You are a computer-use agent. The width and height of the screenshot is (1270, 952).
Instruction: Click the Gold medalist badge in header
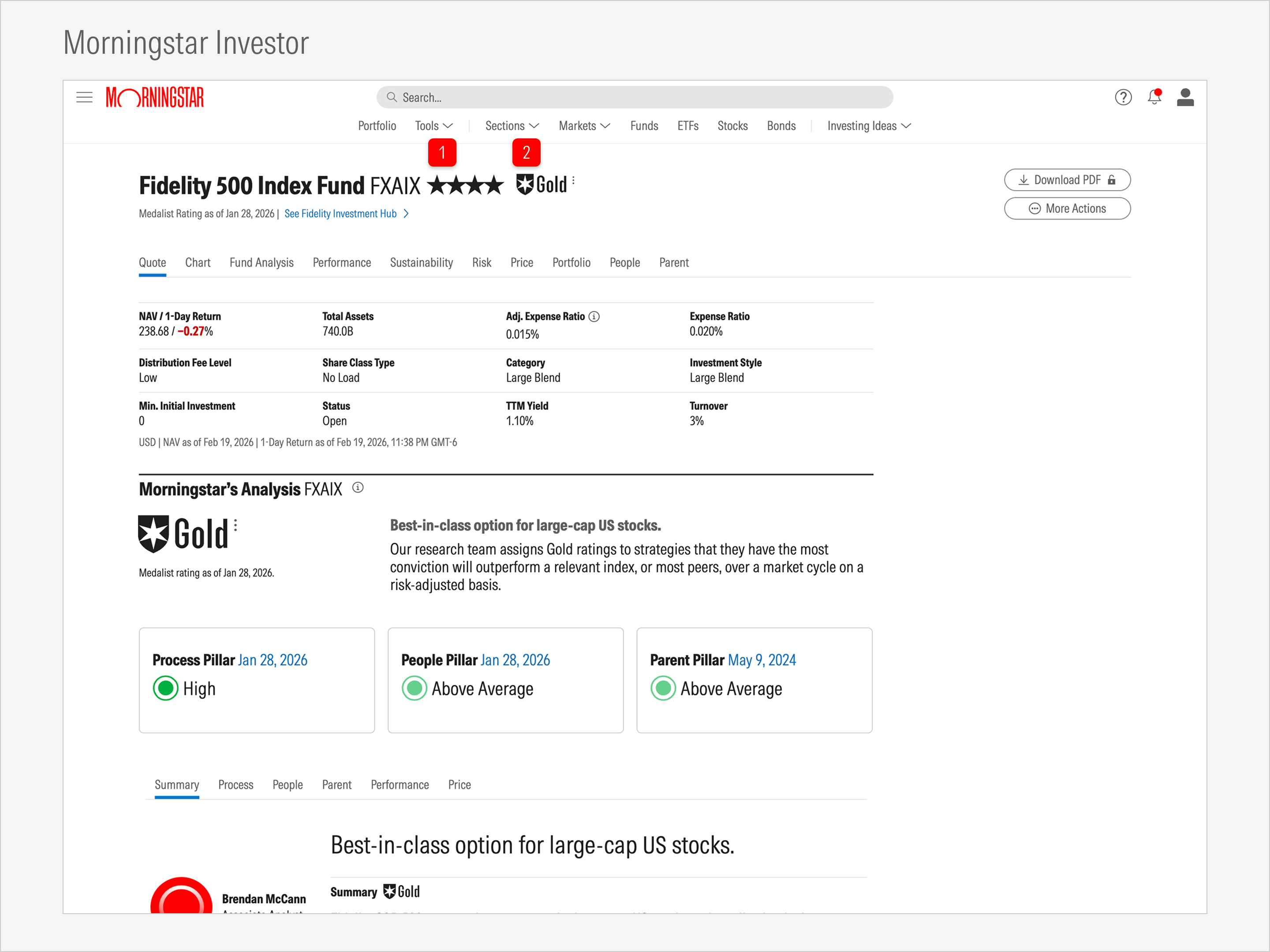pyautogui.click(x=542, y=185)
